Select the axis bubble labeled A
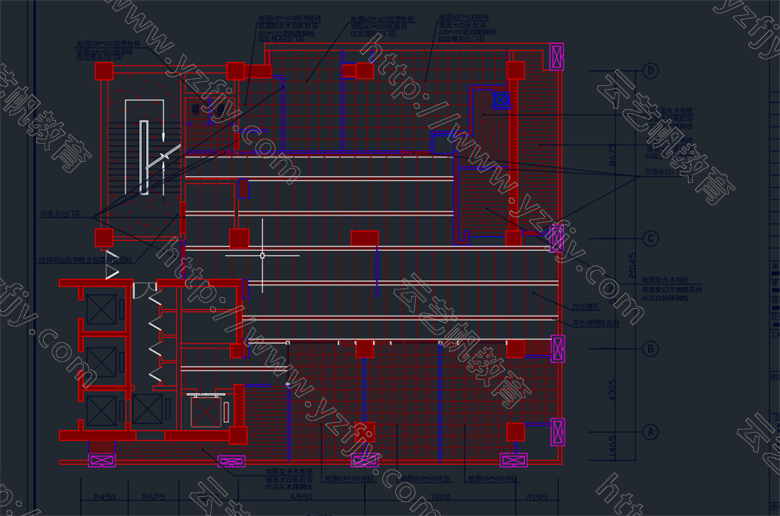This screenshot has width=780, height=516. [651, 432]
